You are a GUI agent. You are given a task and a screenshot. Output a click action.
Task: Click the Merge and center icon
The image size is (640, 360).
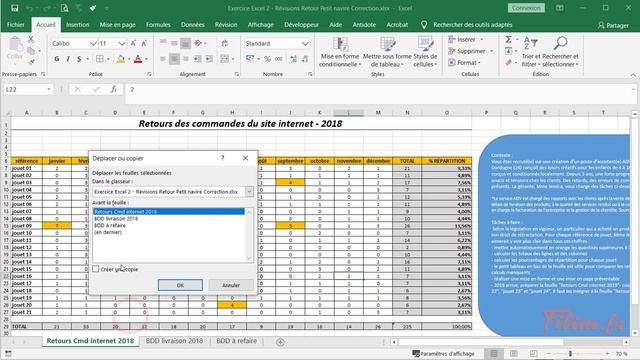tap(224, 59)
